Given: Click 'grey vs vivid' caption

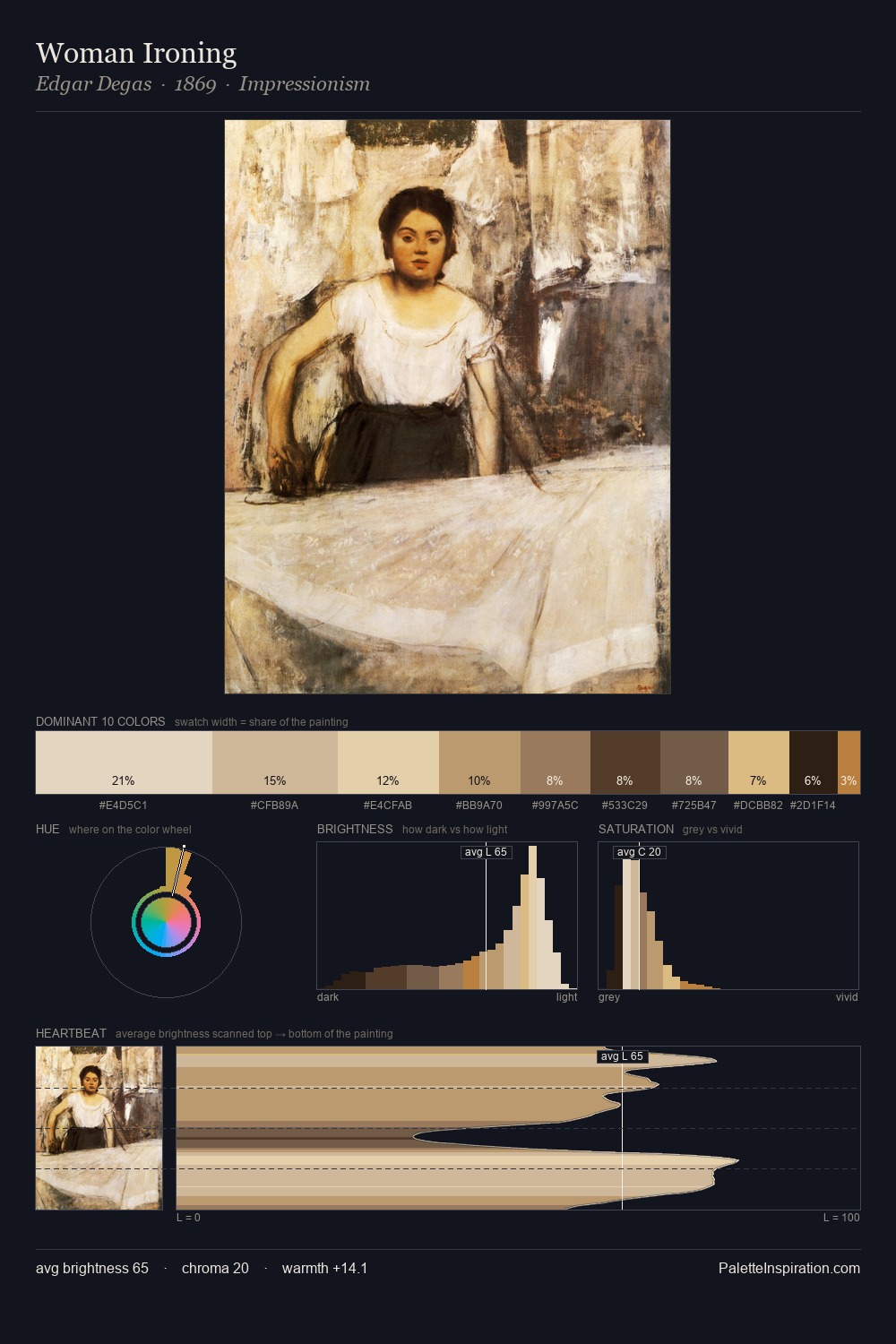Looking at the screenshot, I should pos(712,830).
